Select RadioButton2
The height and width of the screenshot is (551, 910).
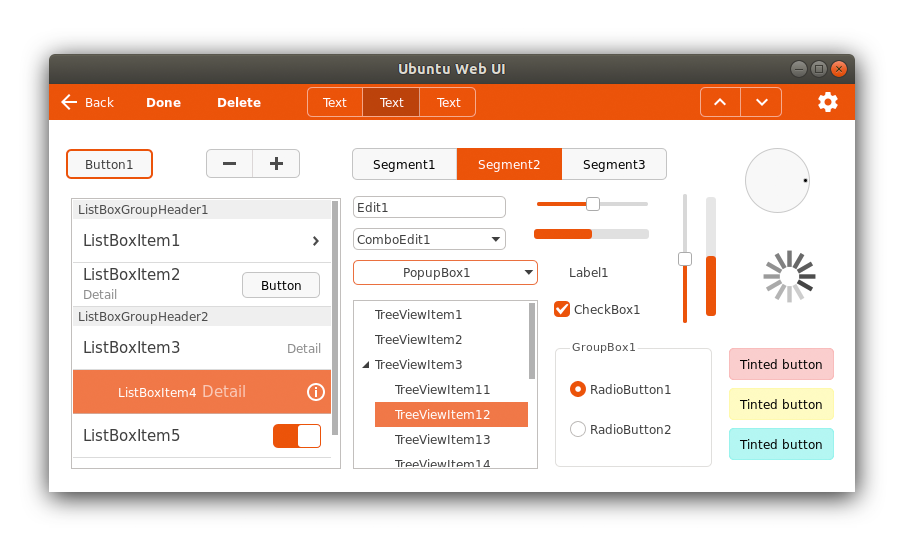click(x=577, y=429)
